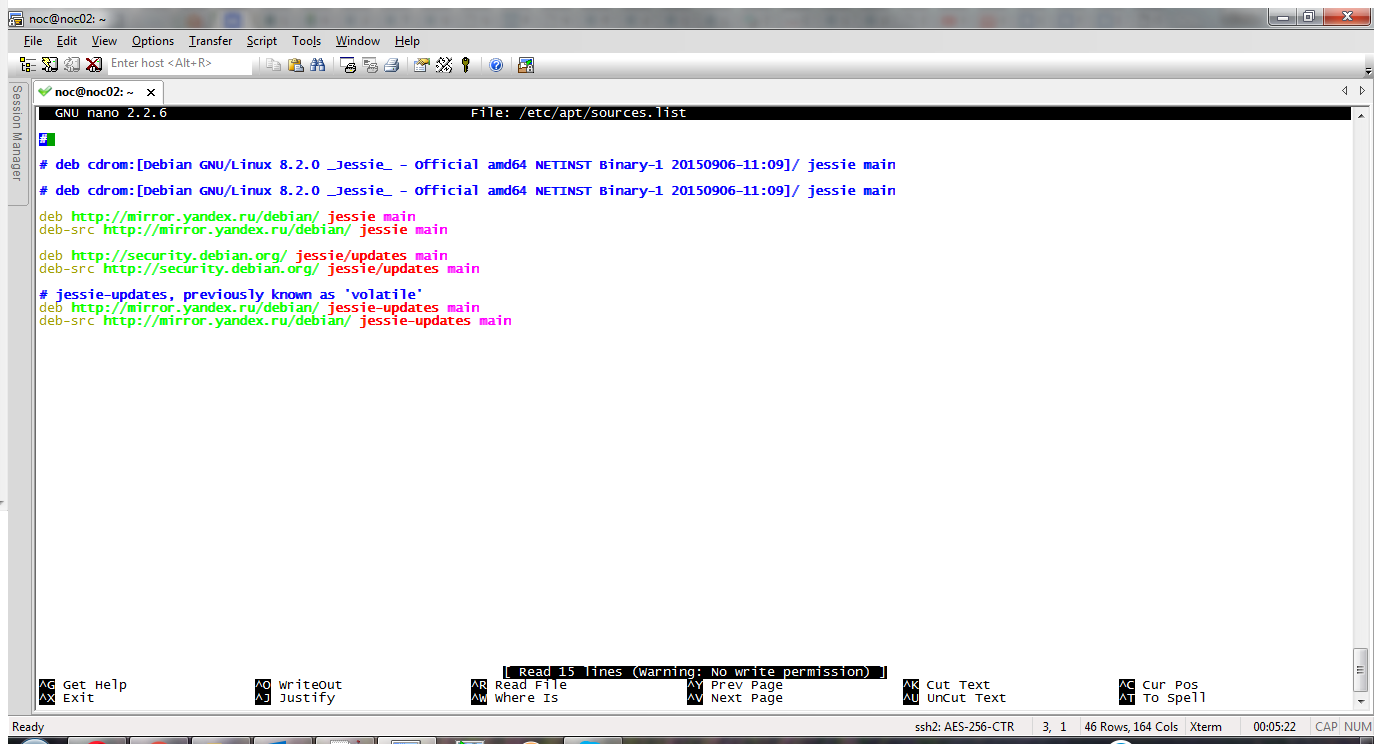Click the Connect (session list) toolbar icon
This screenshot has width=1374, height=744.
point(28,64)
